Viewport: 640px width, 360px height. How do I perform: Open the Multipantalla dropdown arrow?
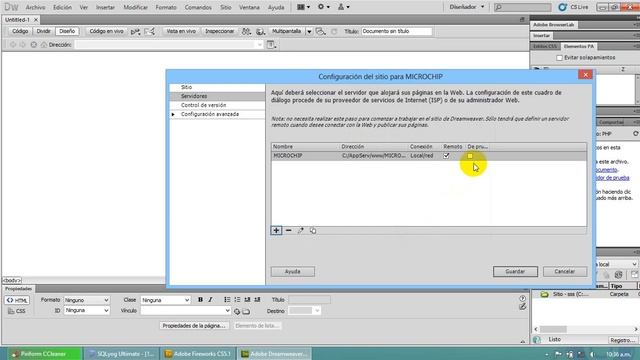(309, 31)
